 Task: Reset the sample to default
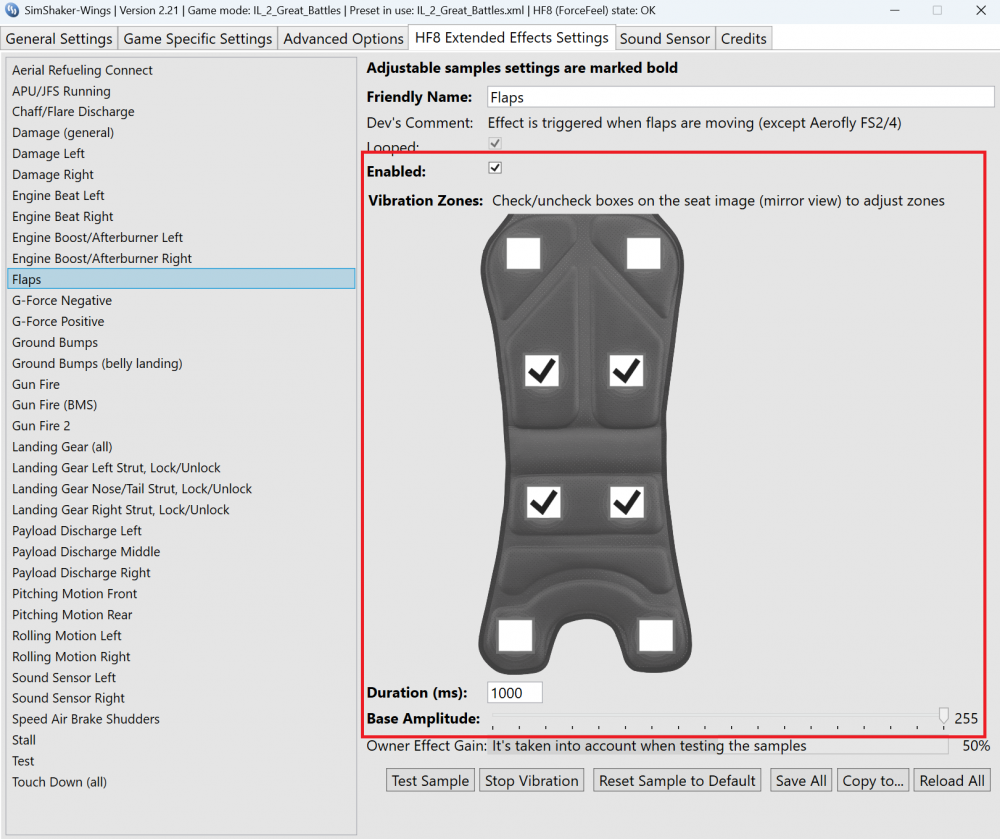[677, 780]
